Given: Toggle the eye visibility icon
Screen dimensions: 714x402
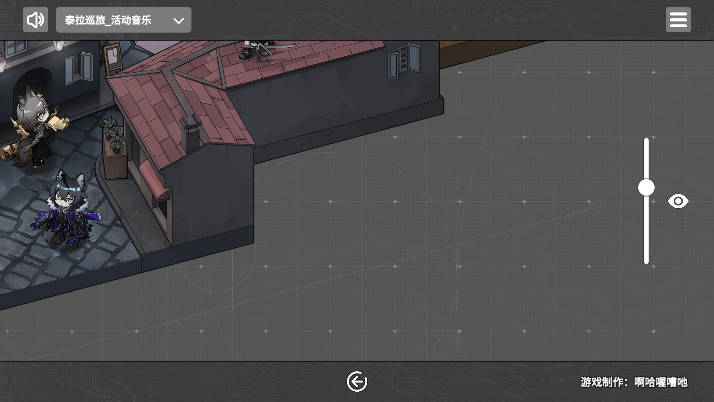Looking at the screenshot, I should 678,201.
